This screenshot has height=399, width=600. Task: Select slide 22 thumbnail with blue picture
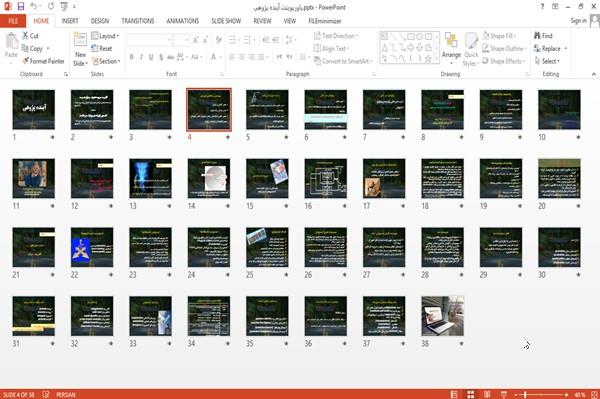(92, 247)
